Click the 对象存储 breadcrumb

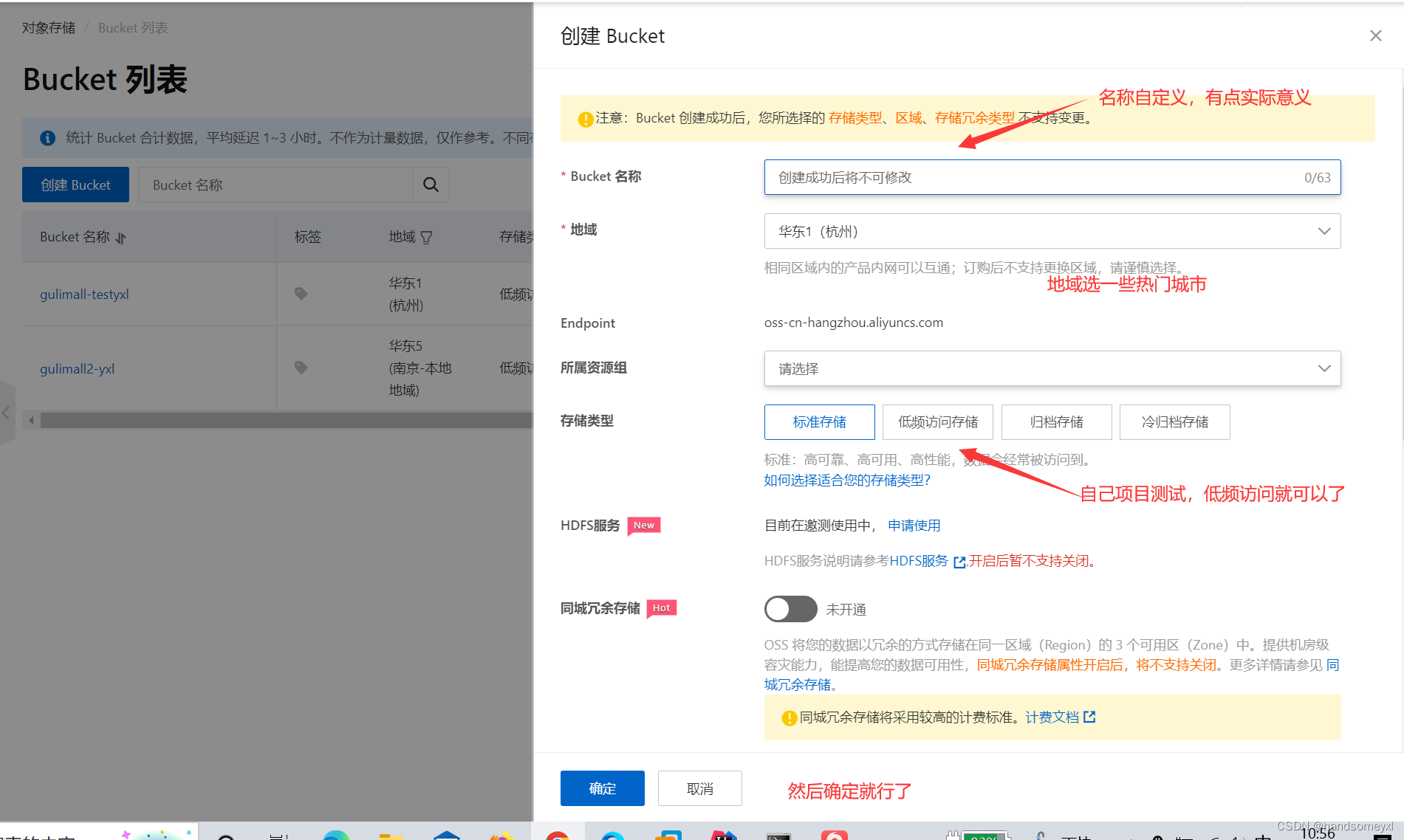[x=49, y=28]
